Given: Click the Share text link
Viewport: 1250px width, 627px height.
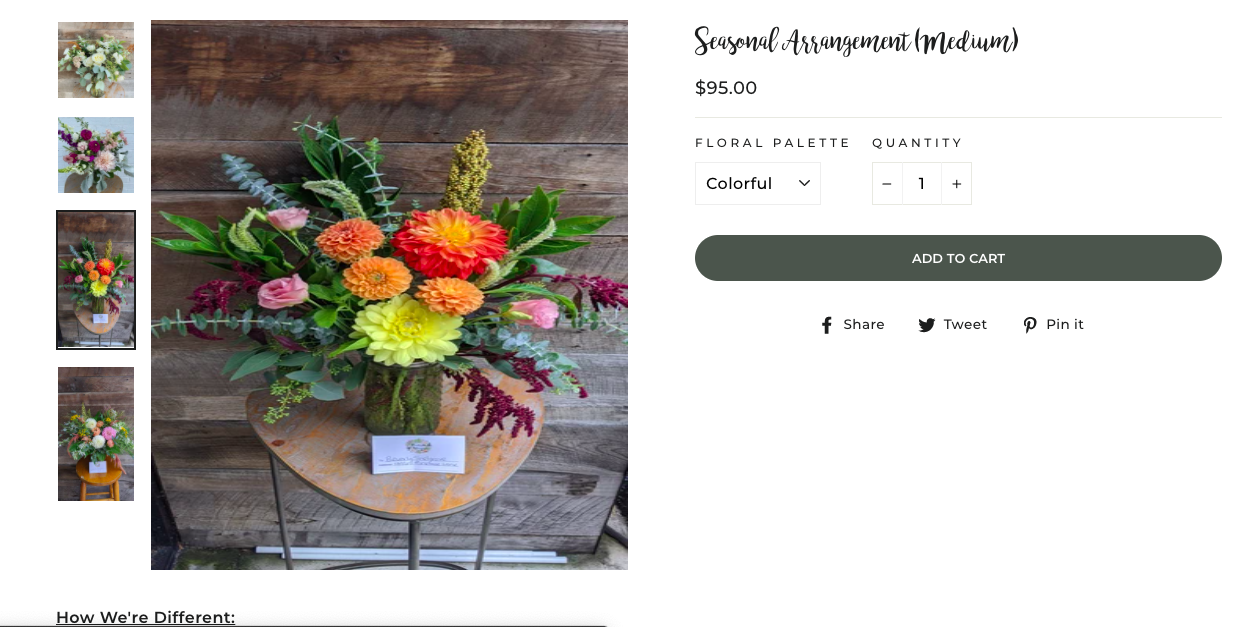Looking at the screenshot, I should [864, 324].
